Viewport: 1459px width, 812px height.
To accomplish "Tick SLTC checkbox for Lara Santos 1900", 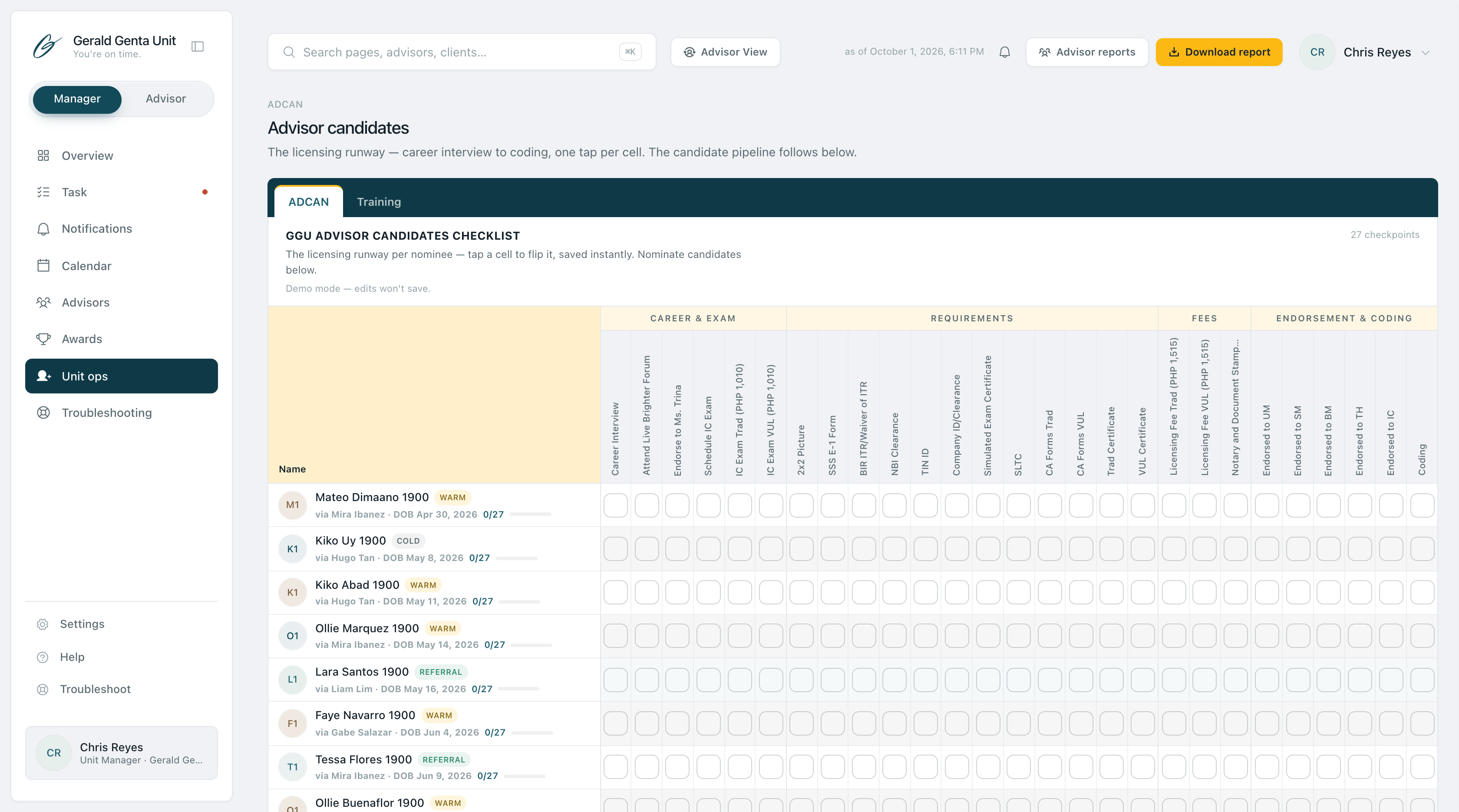I will click(1018, 680).
